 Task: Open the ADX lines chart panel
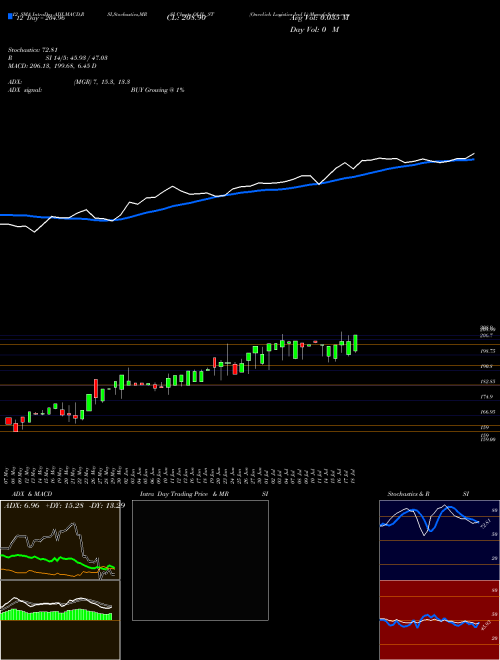(x=60, y=540)
